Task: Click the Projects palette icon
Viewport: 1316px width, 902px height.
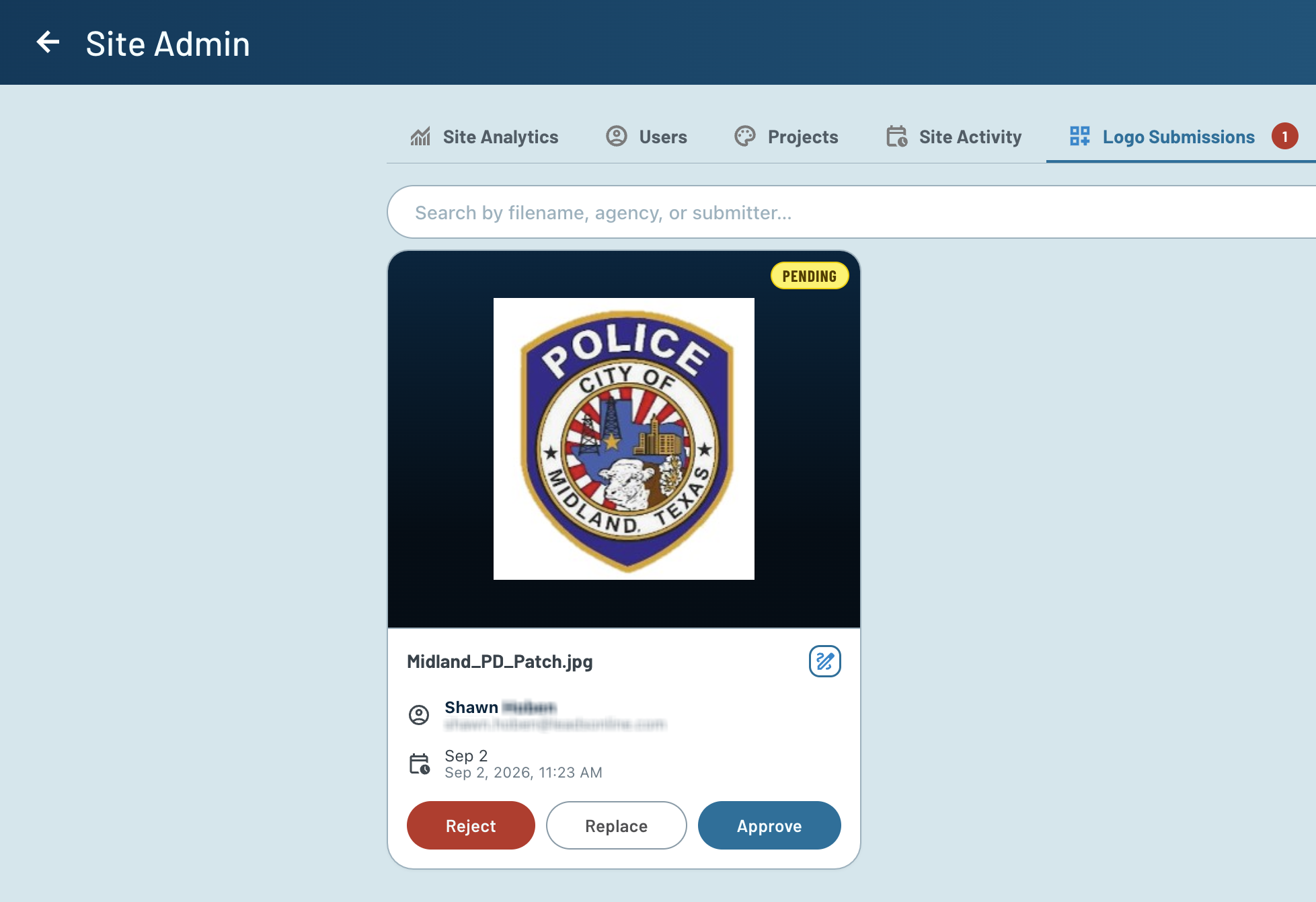Action: 745,137
